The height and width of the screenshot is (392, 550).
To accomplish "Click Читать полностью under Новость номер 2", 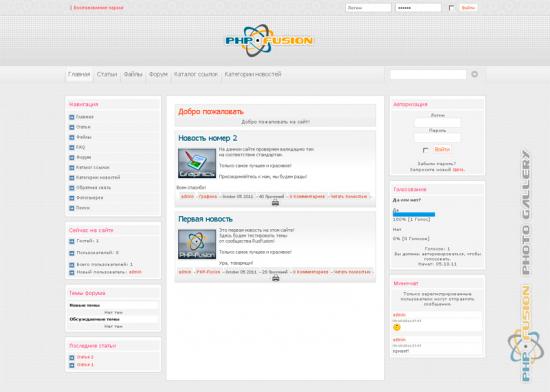I will pyautogui.click(x=349, y=196).
